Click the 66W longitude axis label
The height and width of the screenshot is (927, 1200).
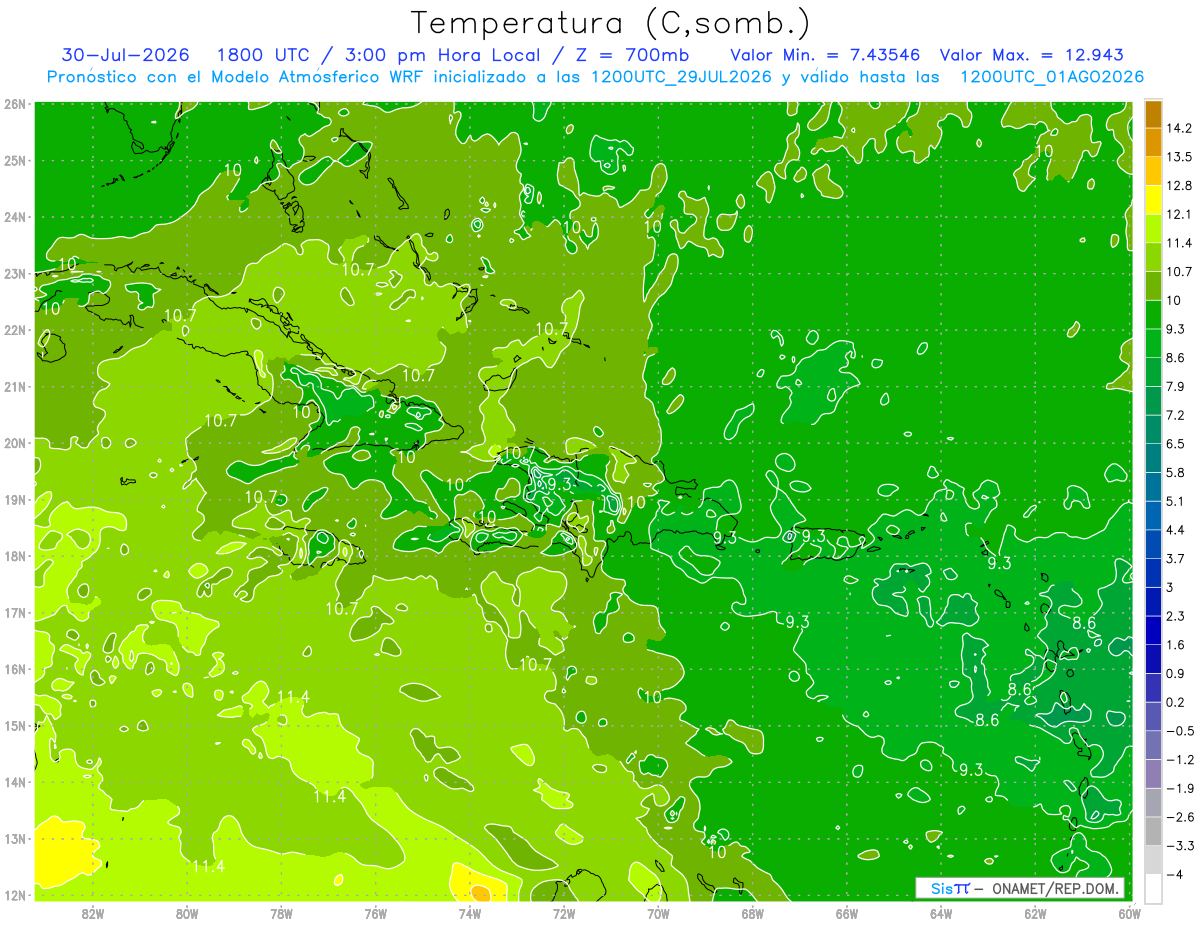[x=847, y=914]
